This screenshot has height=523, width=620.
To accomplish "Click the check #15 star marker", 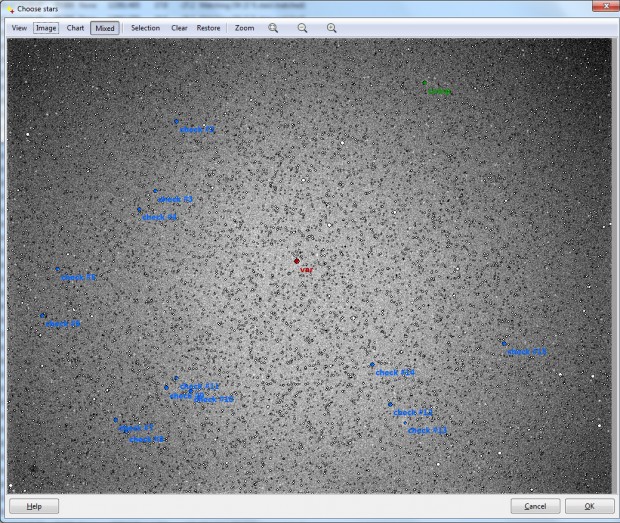I will click(504, 344).
